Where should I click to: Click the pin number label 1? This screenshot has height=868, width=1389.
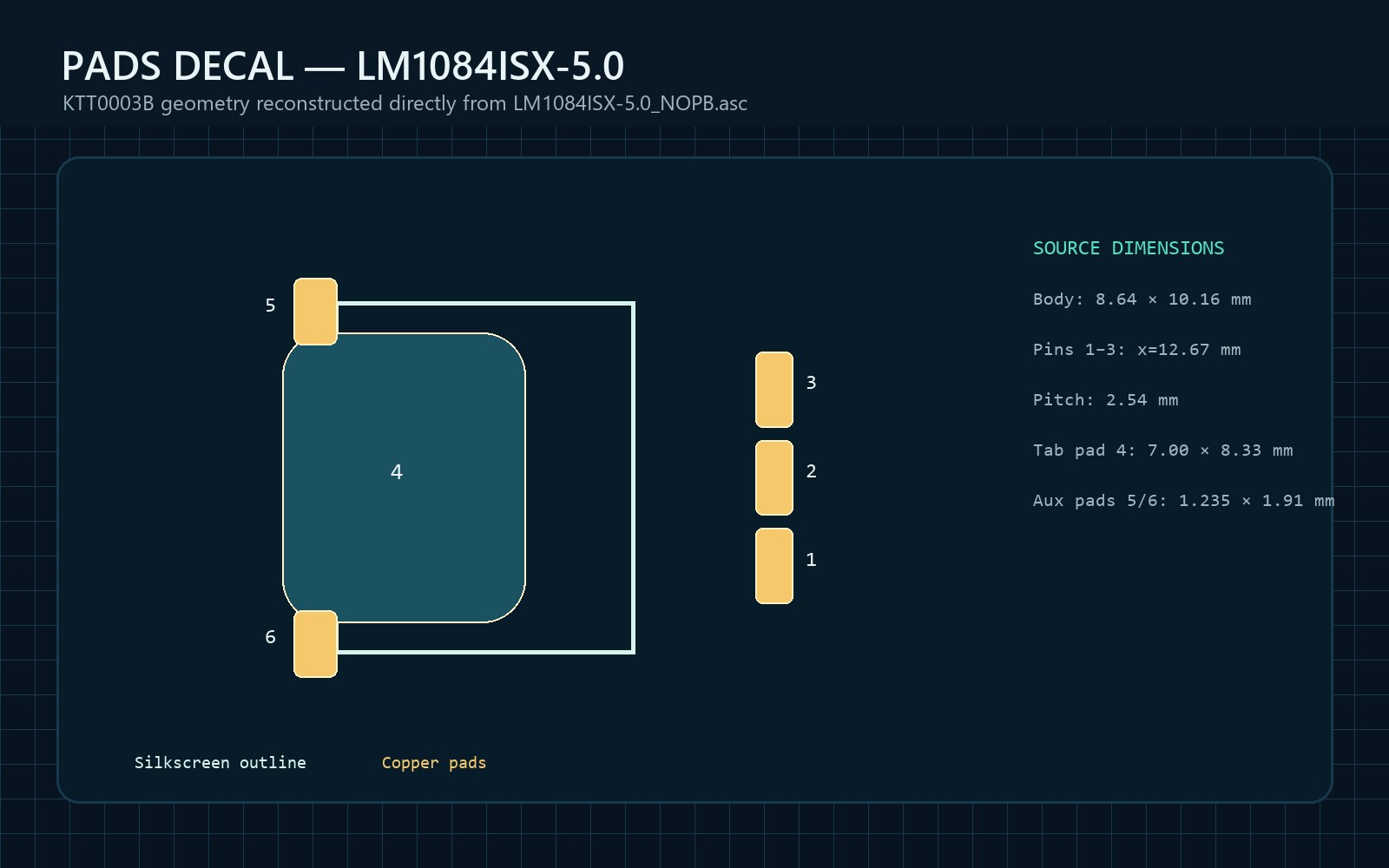(811, 560)
